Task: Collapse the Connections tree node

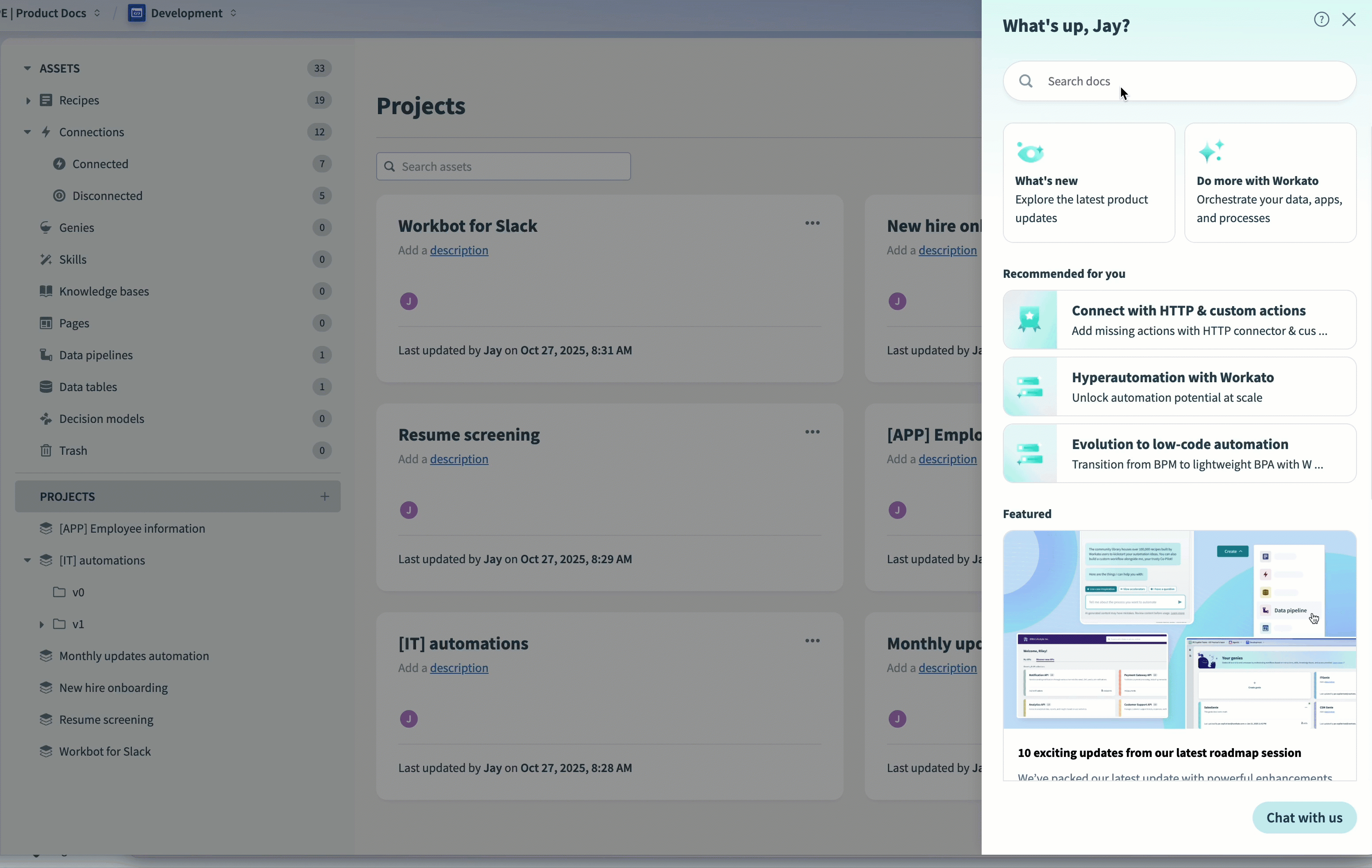Action: click(27, 132)
